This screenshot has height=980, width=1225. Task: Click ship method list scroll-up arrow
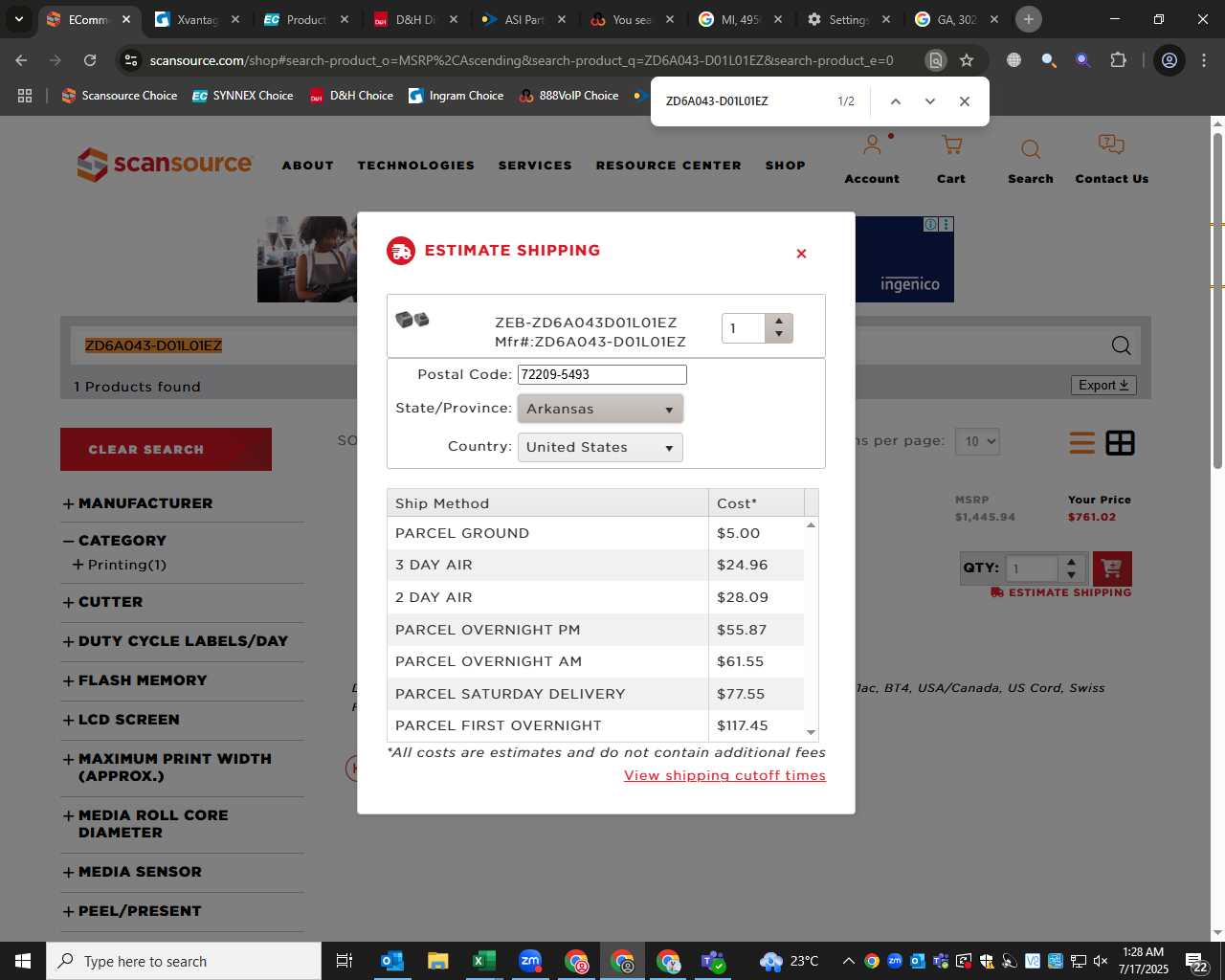click(x=812, y=524)
